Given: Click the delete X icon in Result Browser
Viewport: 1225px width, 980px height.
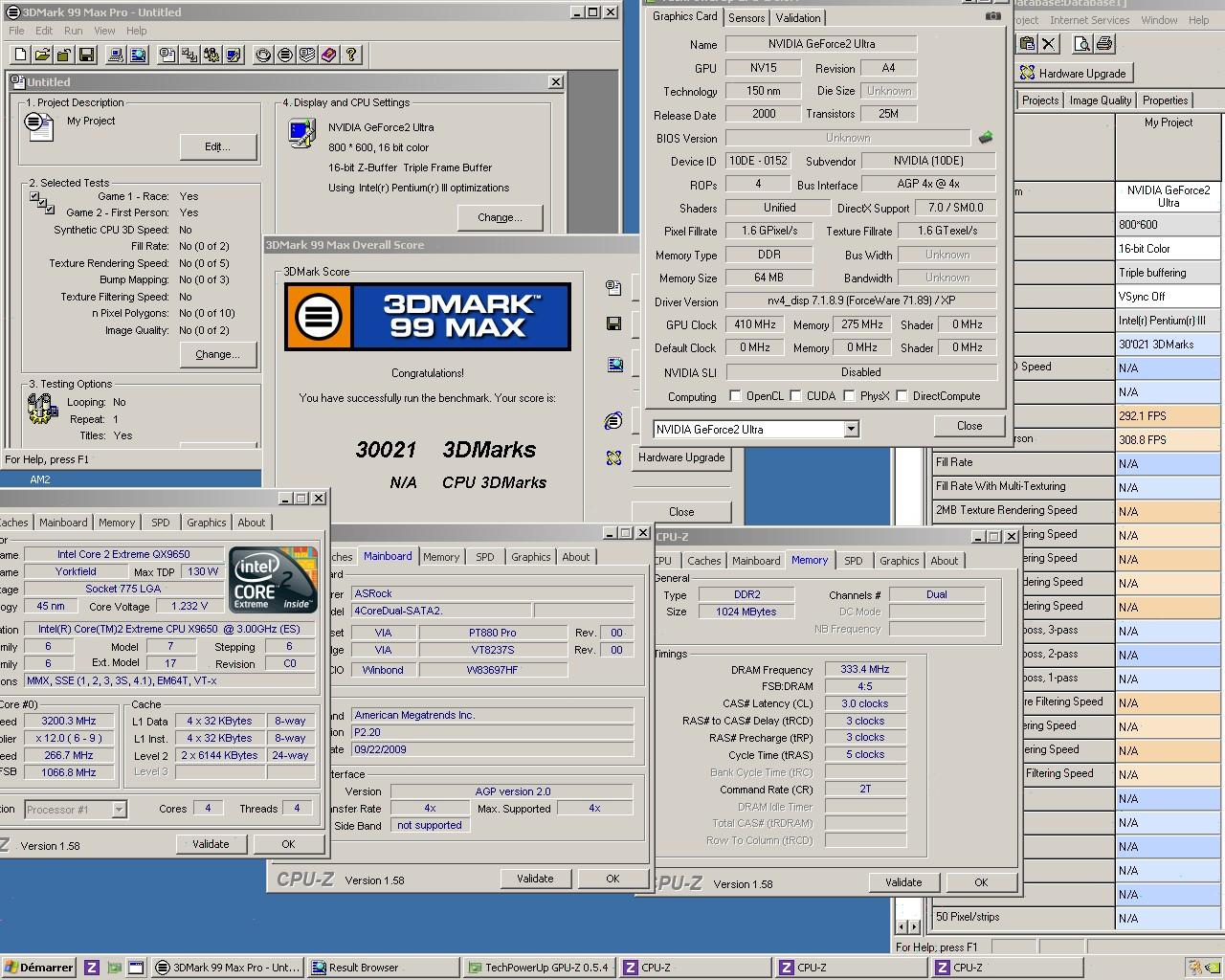Looking at the screenshot, I should tap(1049, 43).
